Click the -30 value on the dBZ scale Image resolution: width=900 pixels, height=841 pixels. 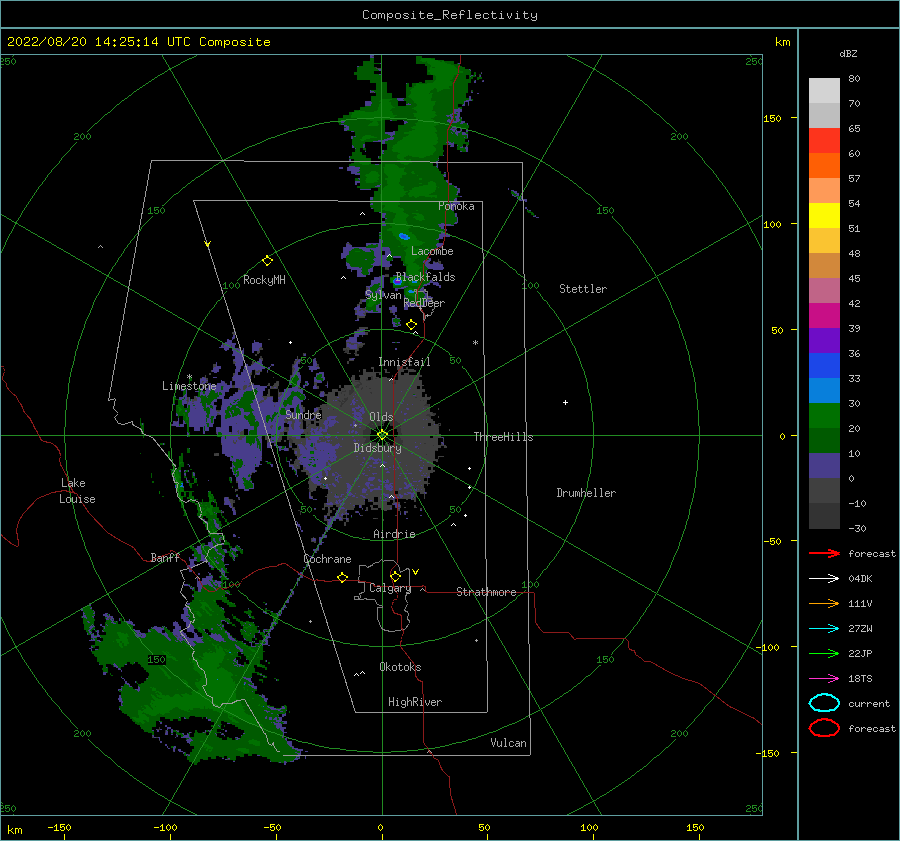point(857,528)
